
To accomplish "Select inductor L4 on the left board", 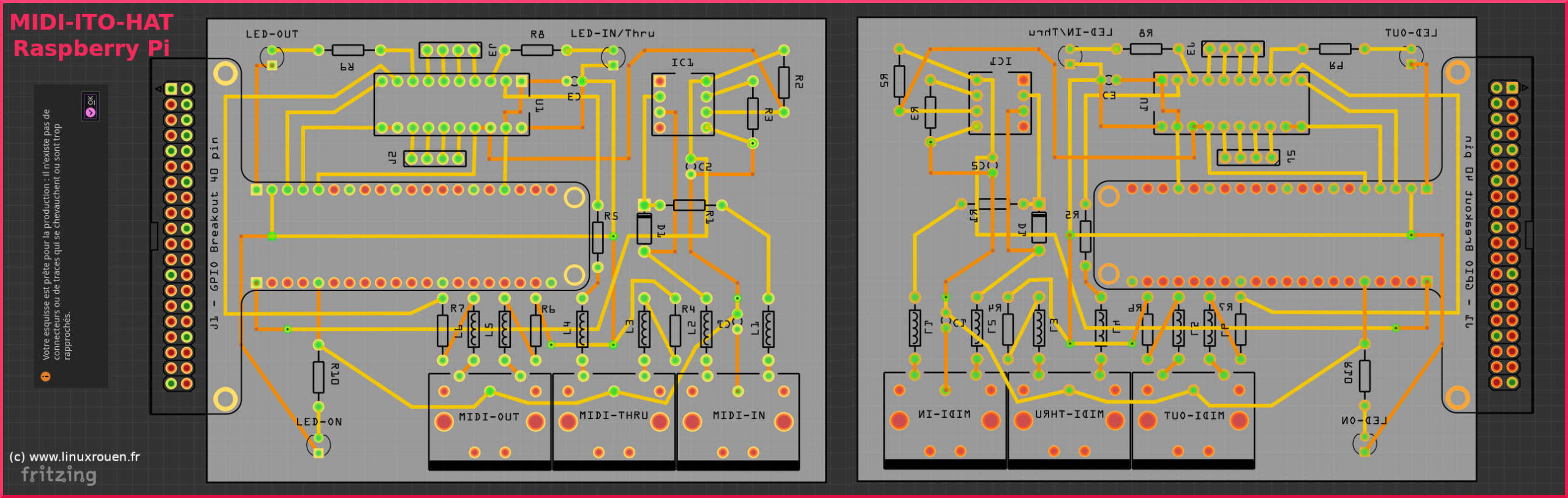I will point(582,330).
